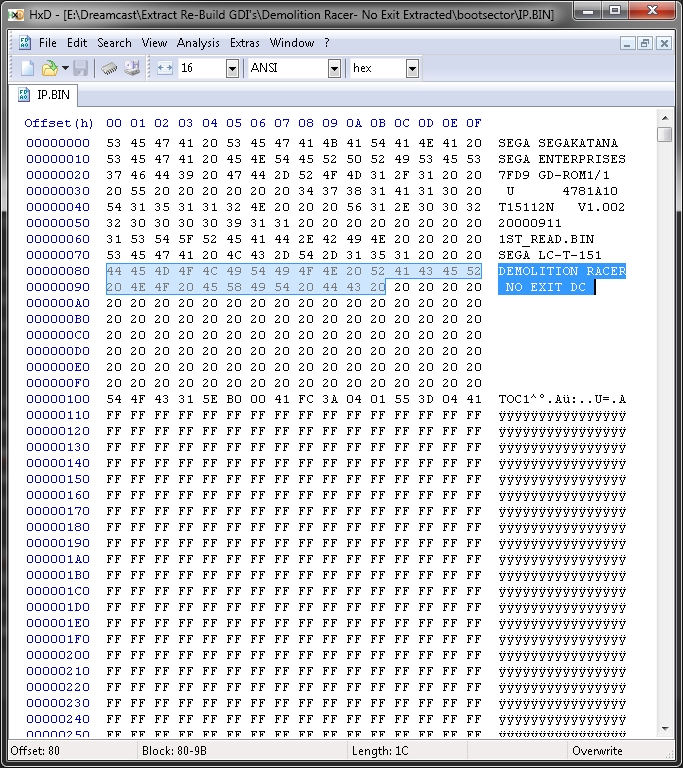Click offset row 00000070
The image size is (683, 768).
pyautogui.click(x=58, y=255)
